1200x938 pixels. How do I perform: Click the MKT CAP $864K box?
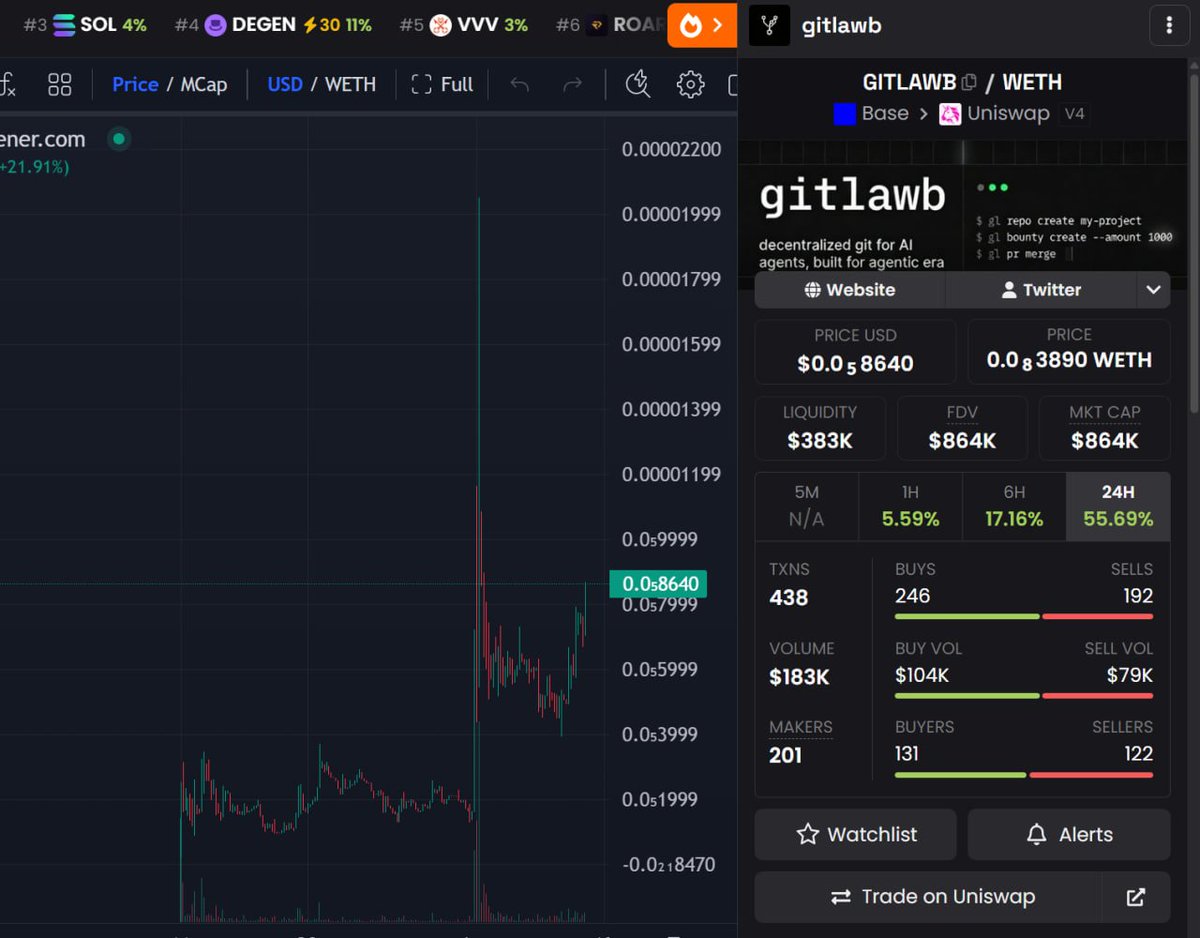click(1105, 428)
